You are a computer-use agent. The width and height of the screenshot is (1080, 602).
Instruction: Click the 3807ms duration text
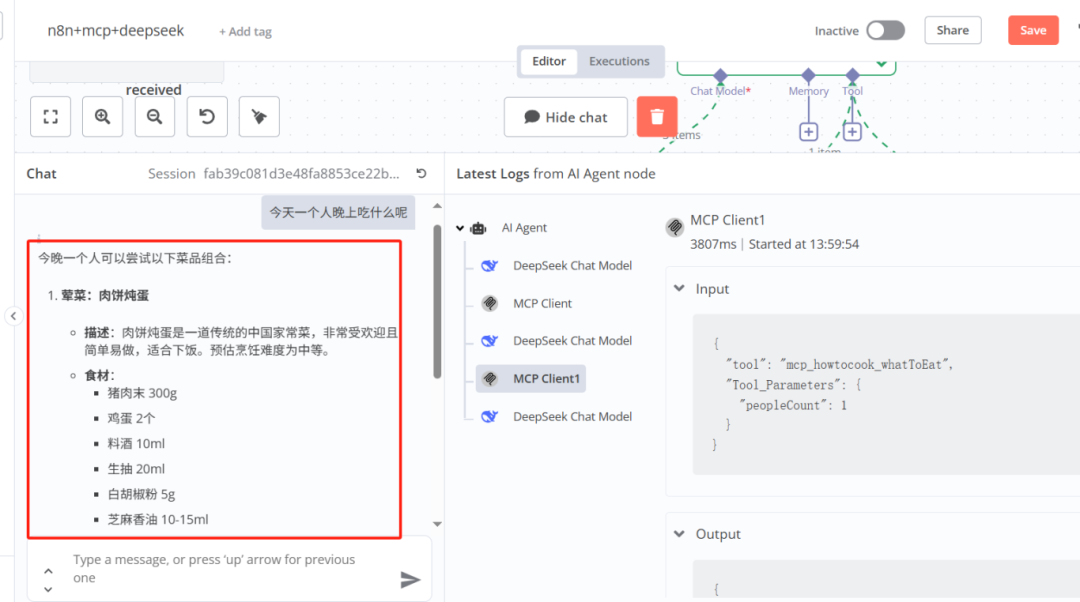point(713,245)
